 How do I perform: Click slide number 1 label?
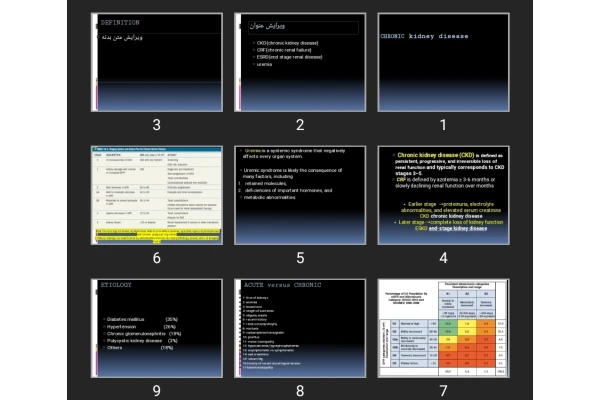tap(443, 125)
